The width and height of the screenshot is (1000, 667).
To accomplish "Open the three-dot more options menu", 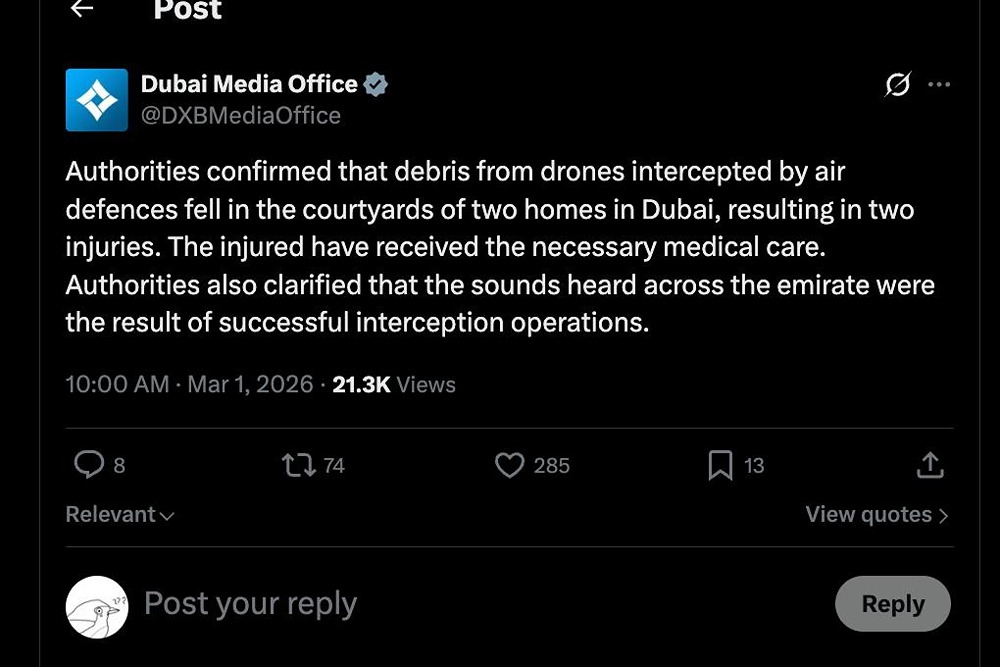I will 939,85.
